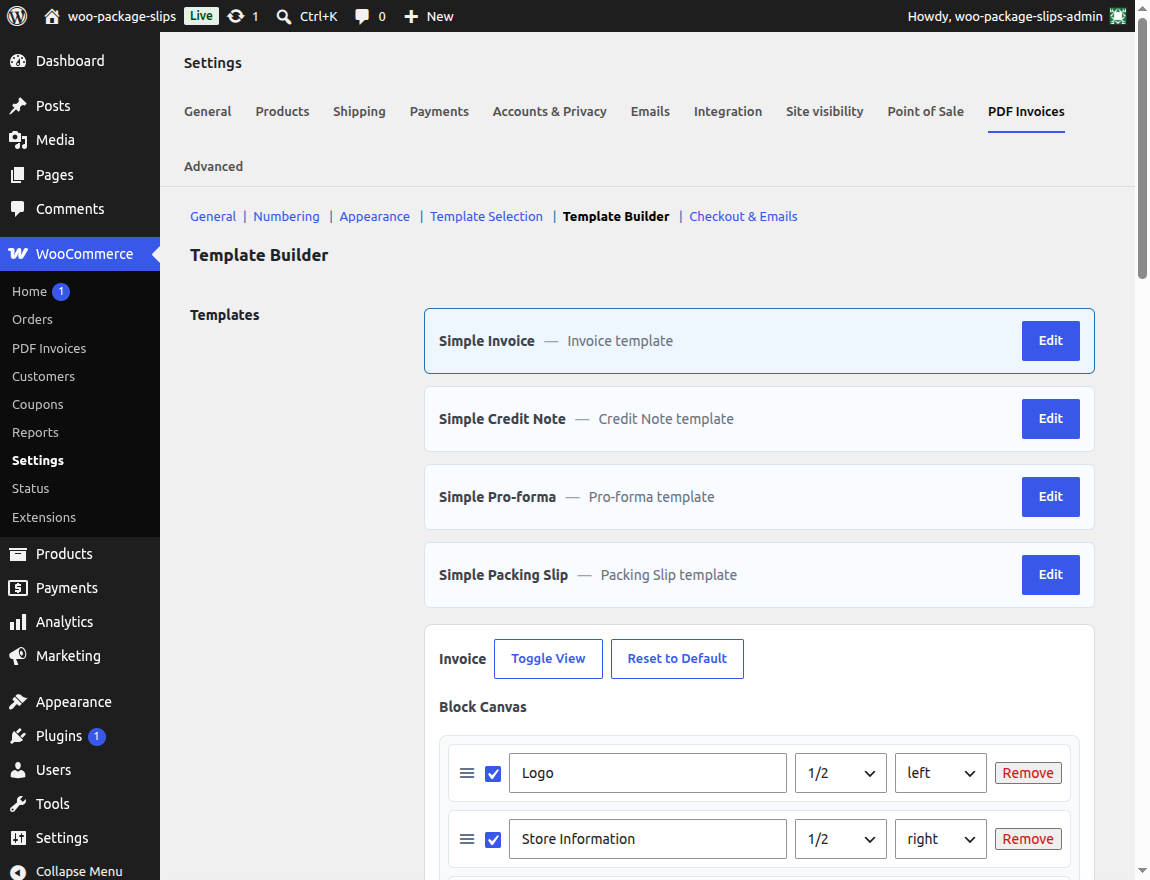Click the Media icon in the sidebar
Image resolution: width=1150 pixels, height=880 pixels.
pyautogui.click(x=18, y=139)
